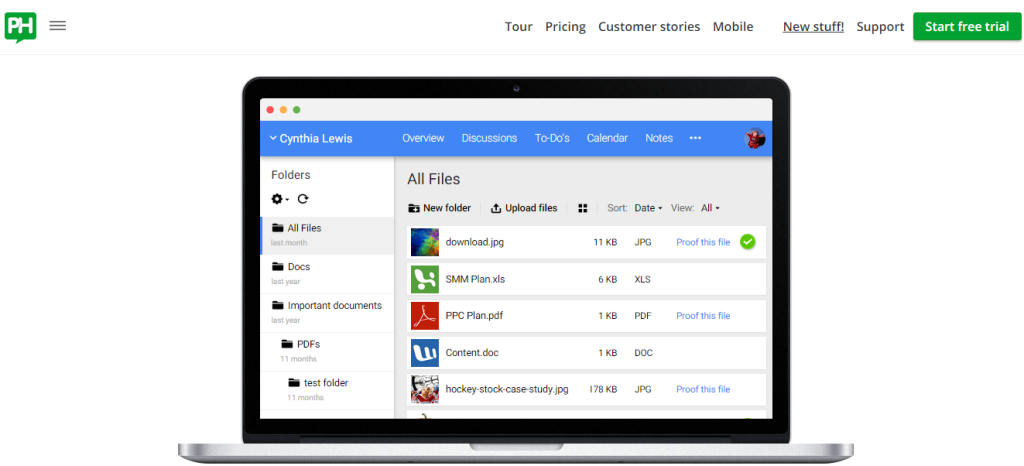Click the All Files heading
1024x466 pixels.
point(434,179)
